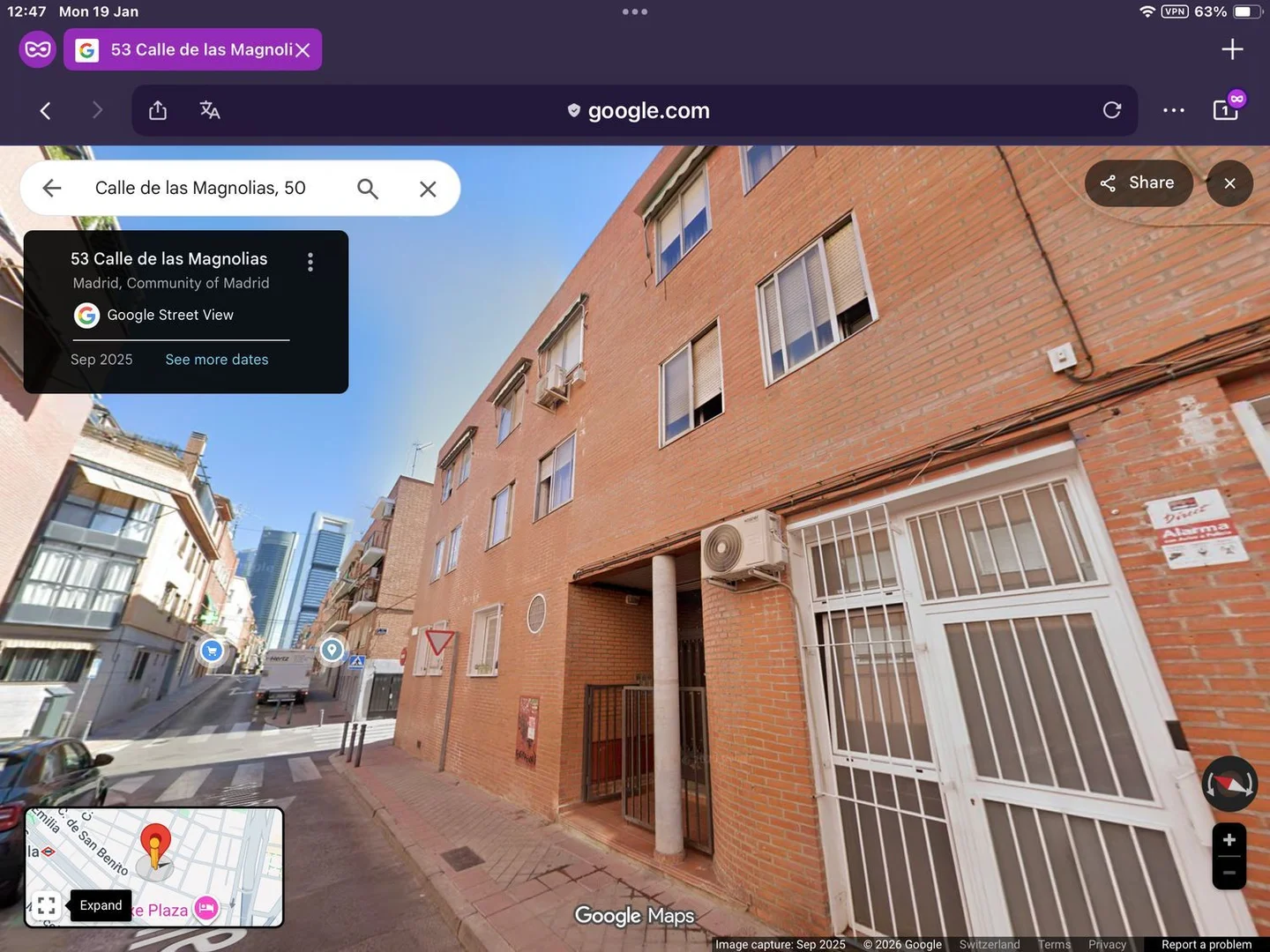This screenshot has height=952, width=1270.
Task: Click Report a problem link
Action: coord(1206,944)
